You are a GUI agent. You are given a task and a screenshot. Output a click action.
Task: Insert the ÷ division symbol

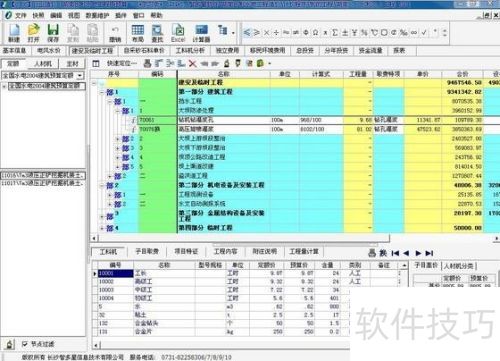tap(276, 33)
